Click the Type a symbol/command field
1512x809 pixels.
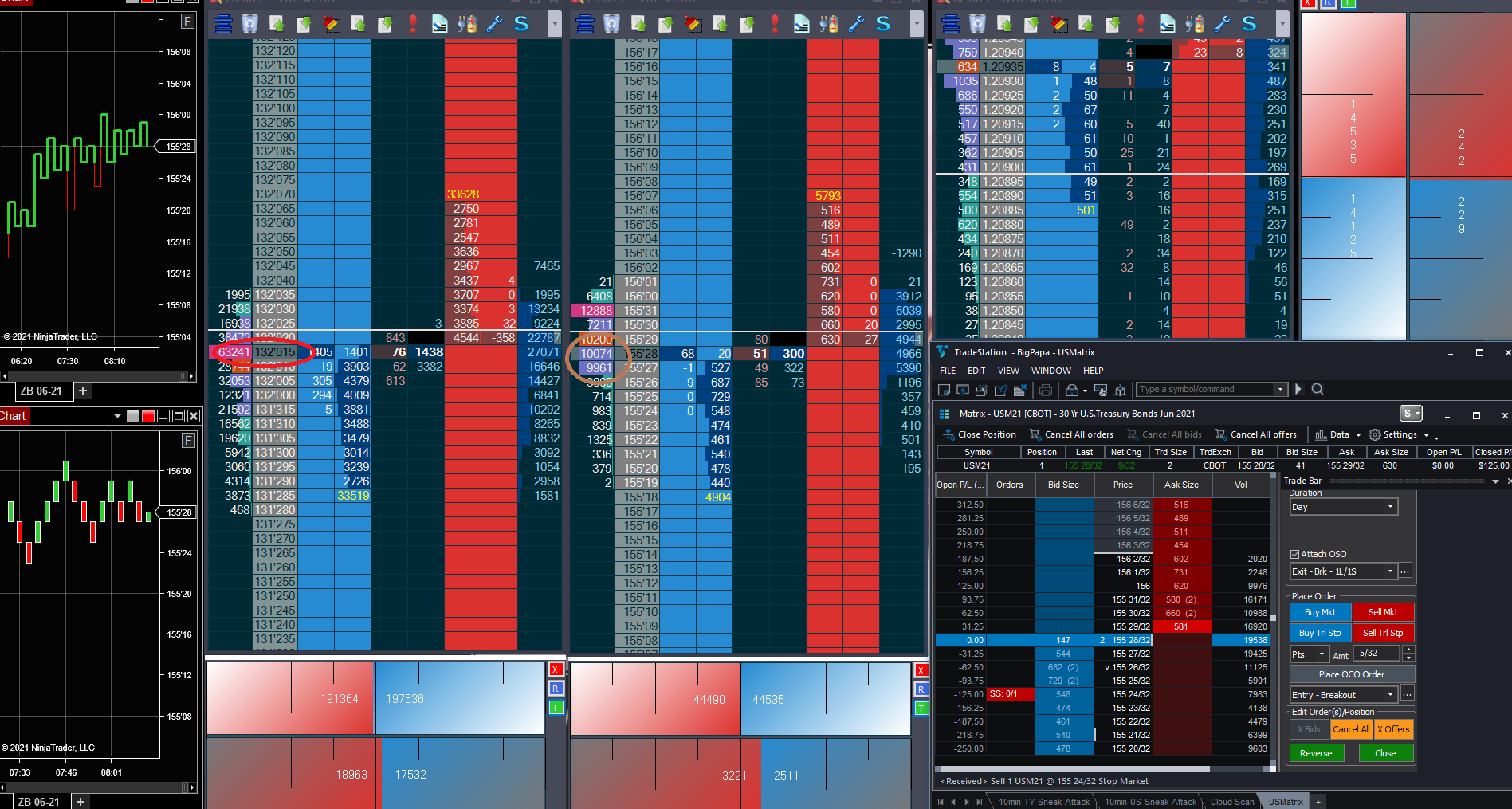tap(1205, 389)
